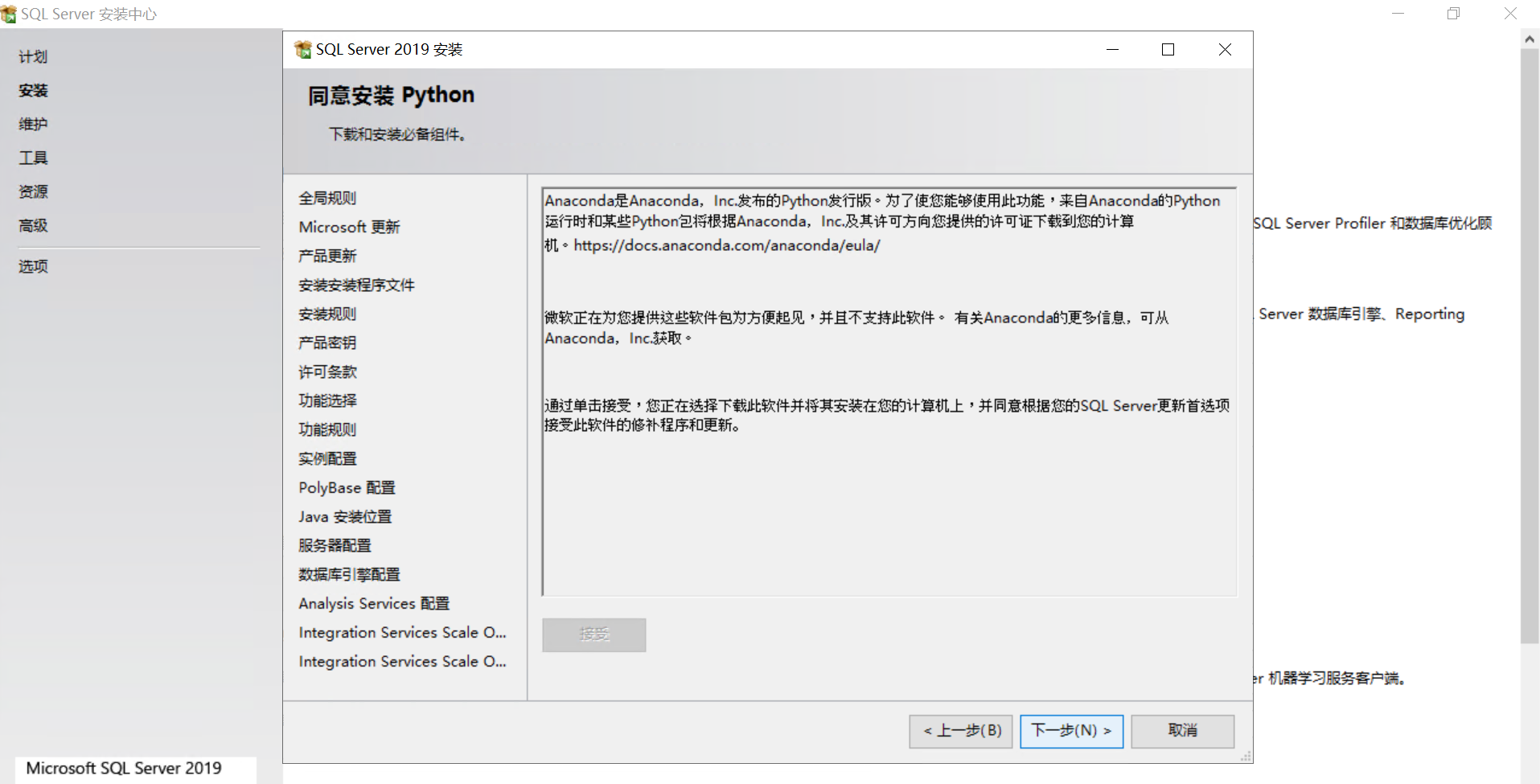Click the 接受 button
The width and height of the screenshot is (1540, 784).
click(x=593, y=634)
